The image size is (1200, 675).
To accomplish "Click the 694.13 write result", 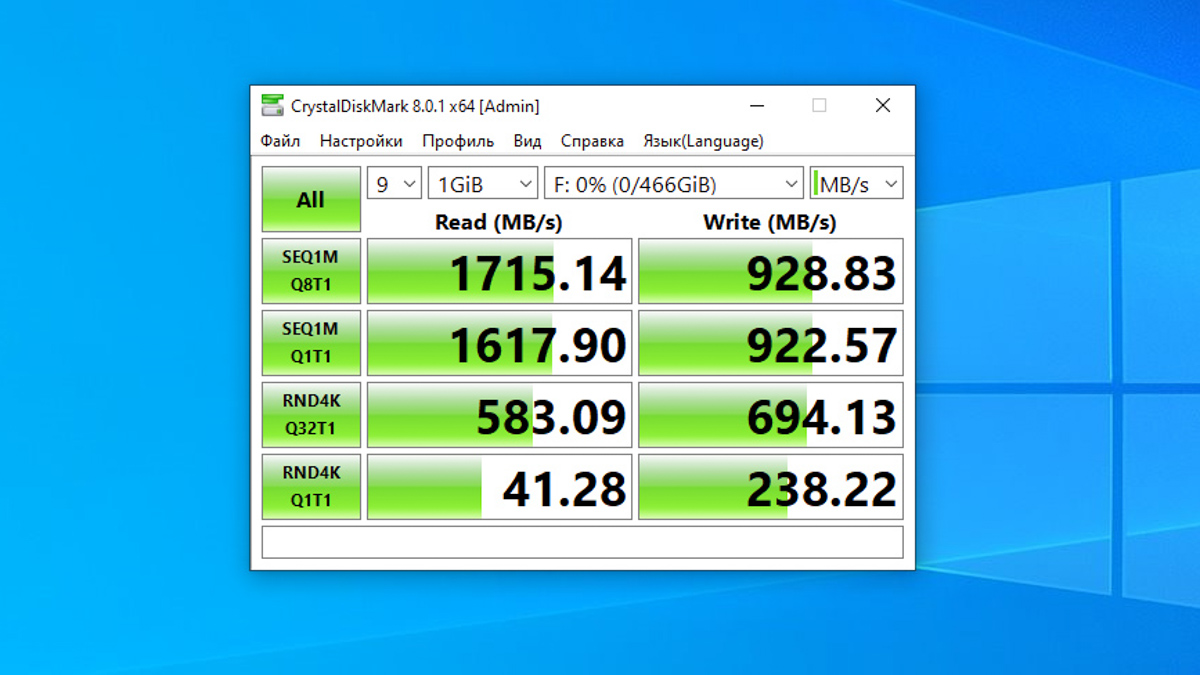I will pos(771,415).
